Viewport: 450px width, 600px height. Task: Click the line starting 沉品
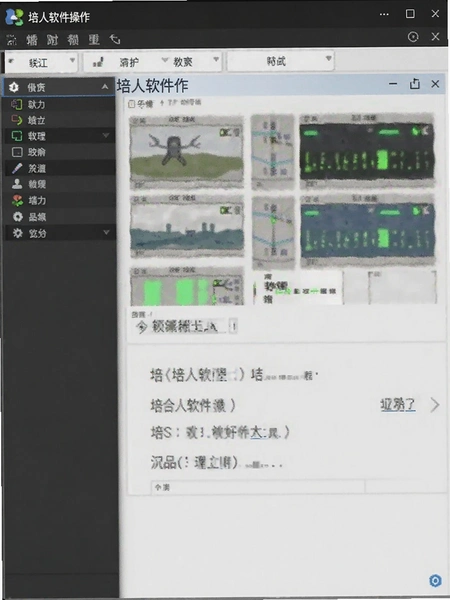pyautogui.click(x=216, y=463)
